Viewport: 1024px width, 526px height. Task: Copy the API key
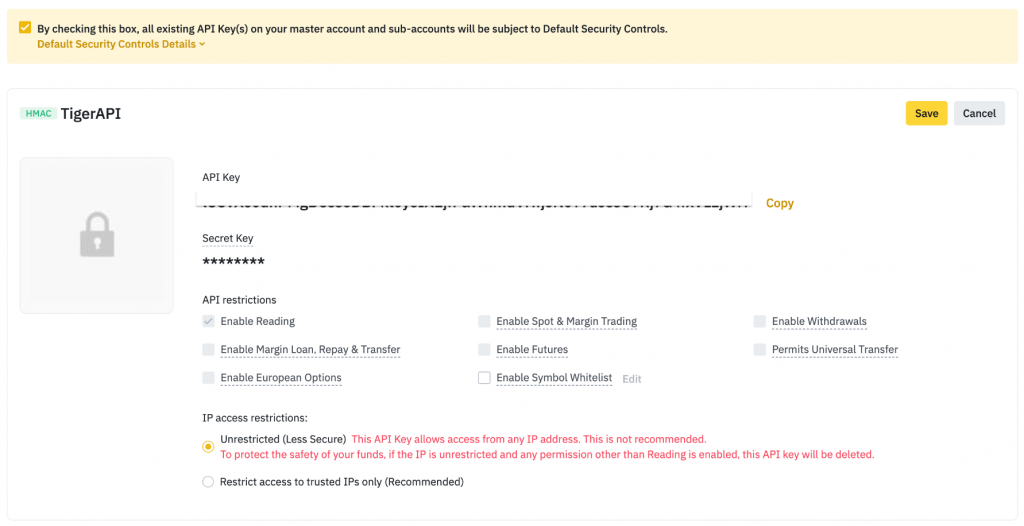click(779, 203)
